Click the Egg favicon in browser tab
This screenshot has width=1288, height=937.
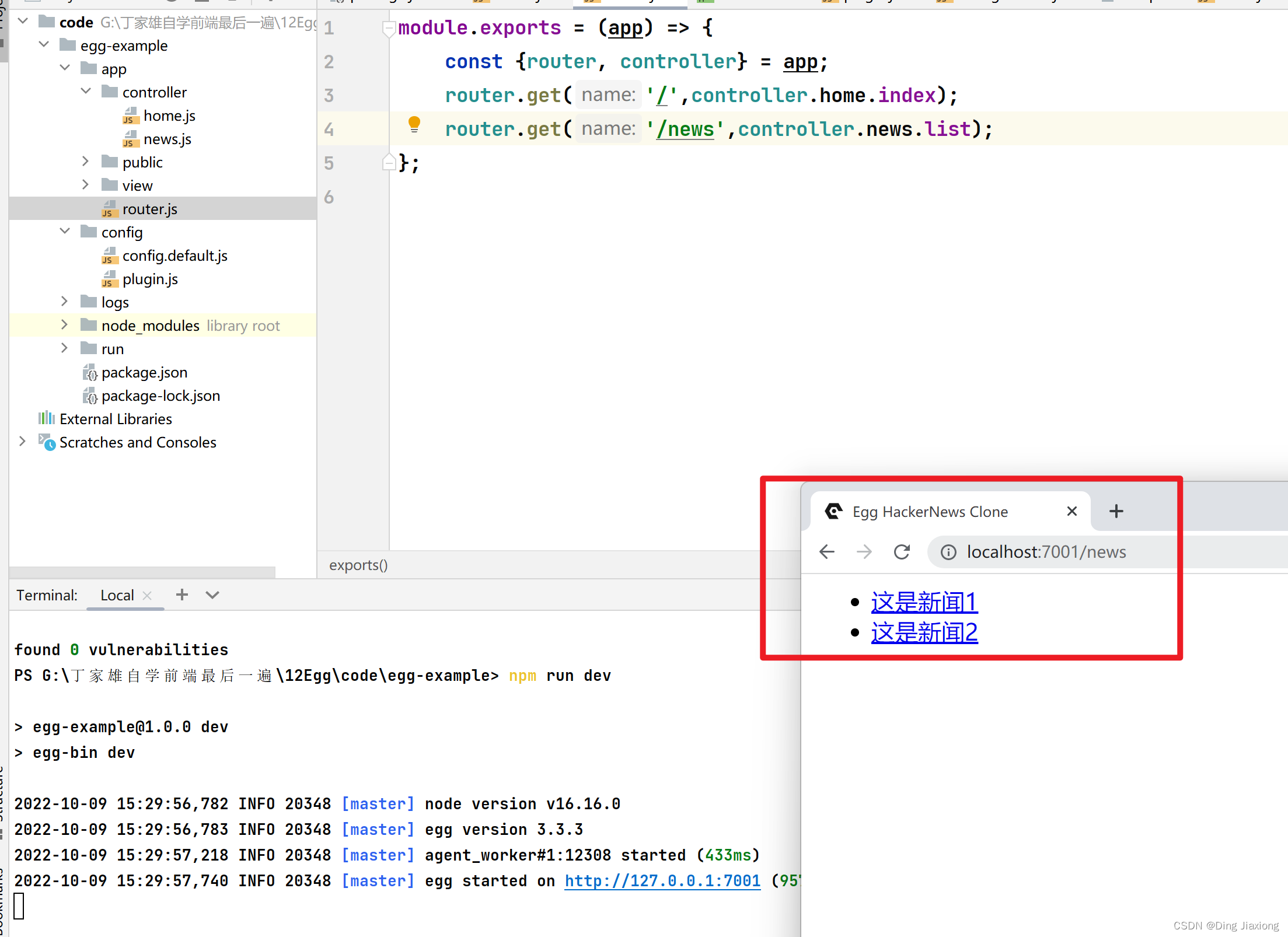pyautogui.click(x=833, y=511)
